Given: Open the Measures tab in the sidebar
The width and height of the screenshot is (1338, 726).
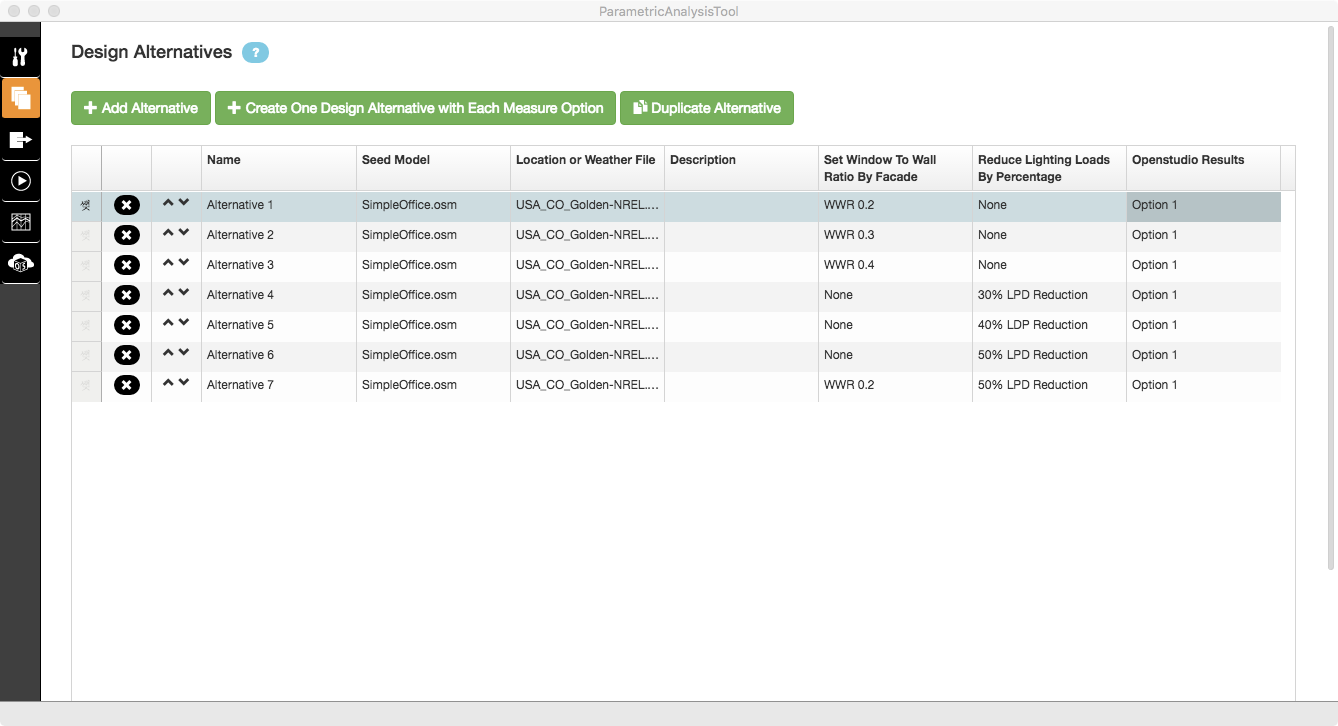Looking at the screenshot, I should (x=20, y=57).
